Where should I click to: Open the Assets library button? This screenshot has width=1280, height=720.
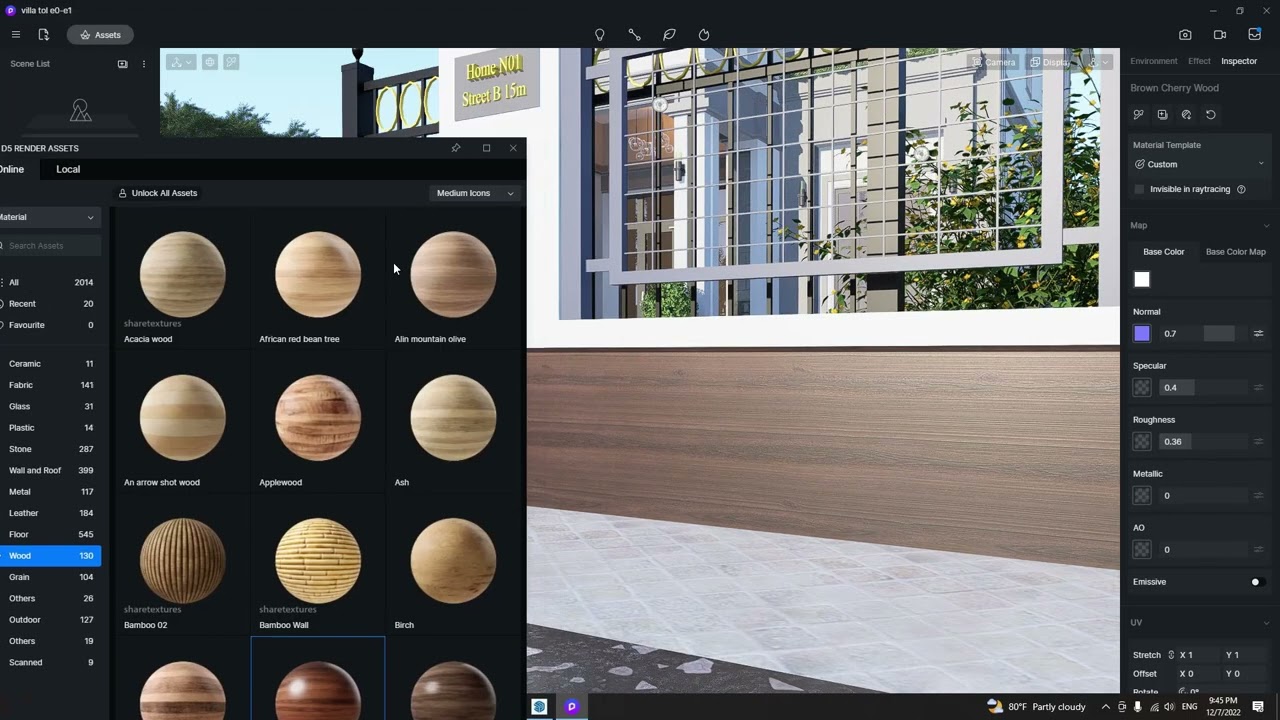[x=100, y=35]
